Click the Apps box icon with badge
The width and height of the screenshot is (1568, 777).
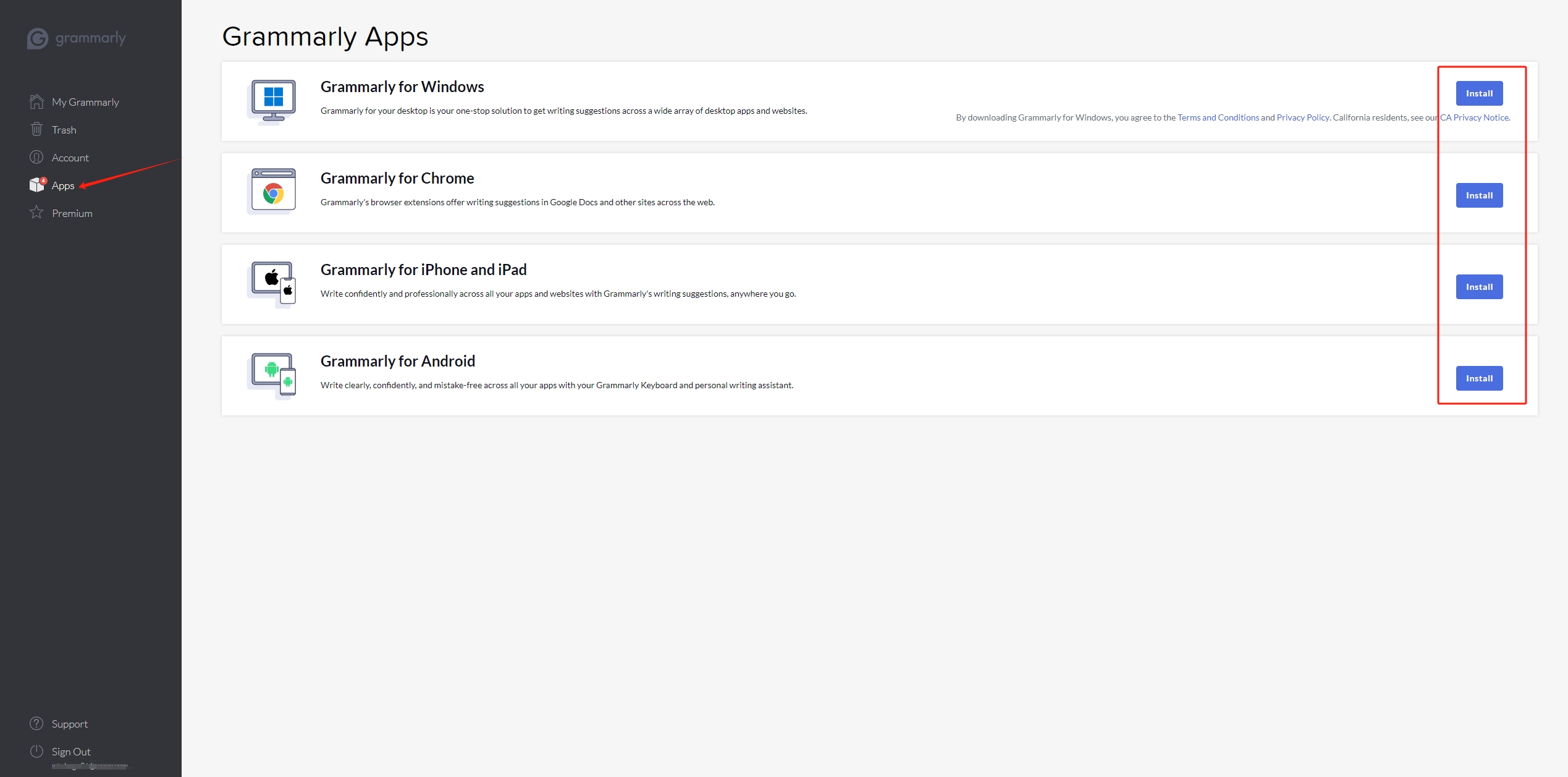pyautogui.click(x=38, y=184)
